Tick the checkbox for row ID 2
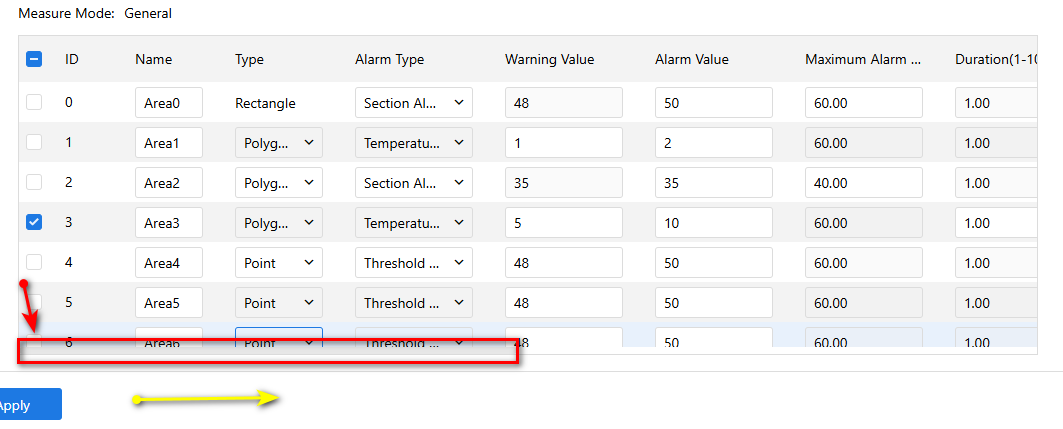This screenshot has width=1063, height=429. click(x=34, y=182)
